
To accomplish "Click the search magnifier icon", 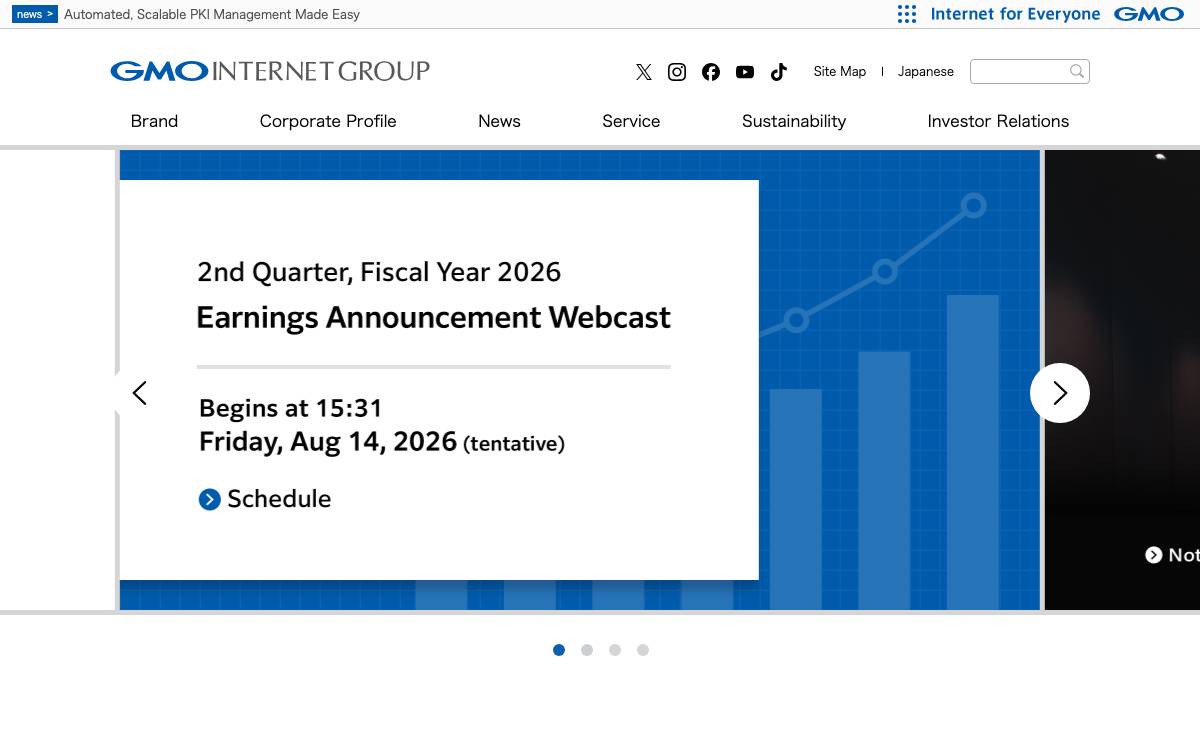I will 1077,71.
